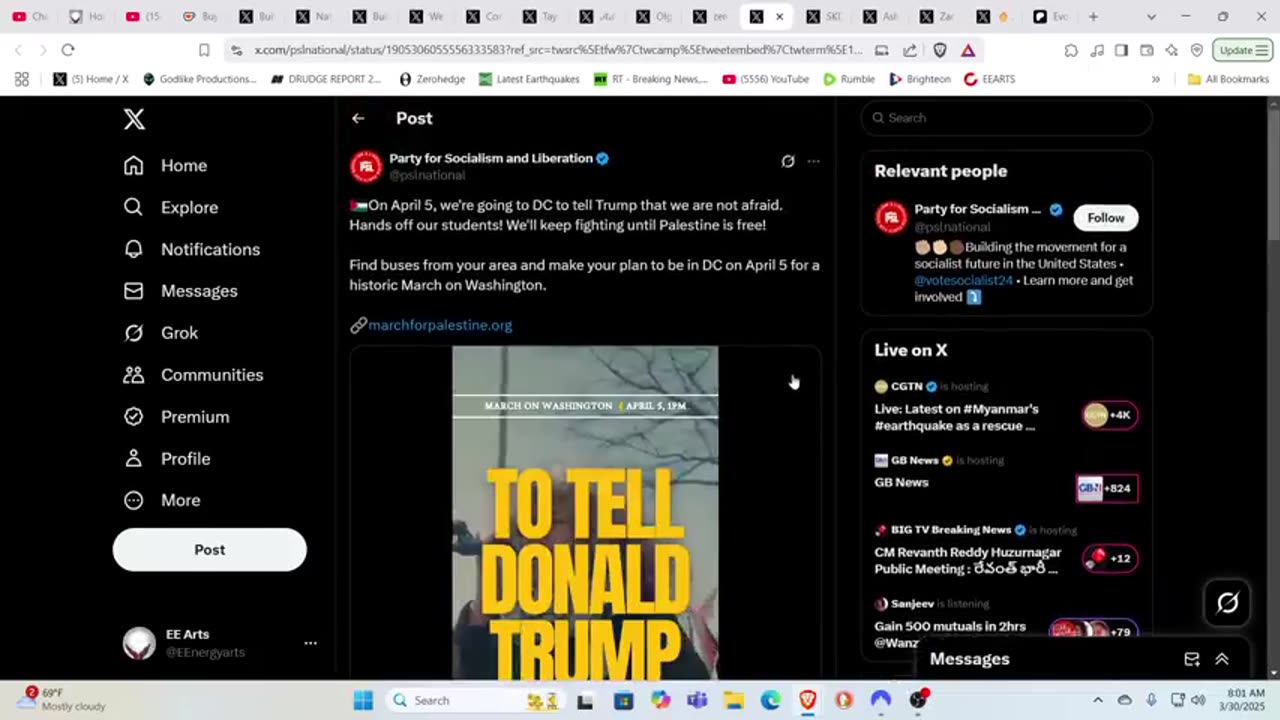This screenshot has width=1280, height=720.
Task: Open (5) Home / X bookmark
Action: [91, 79]
